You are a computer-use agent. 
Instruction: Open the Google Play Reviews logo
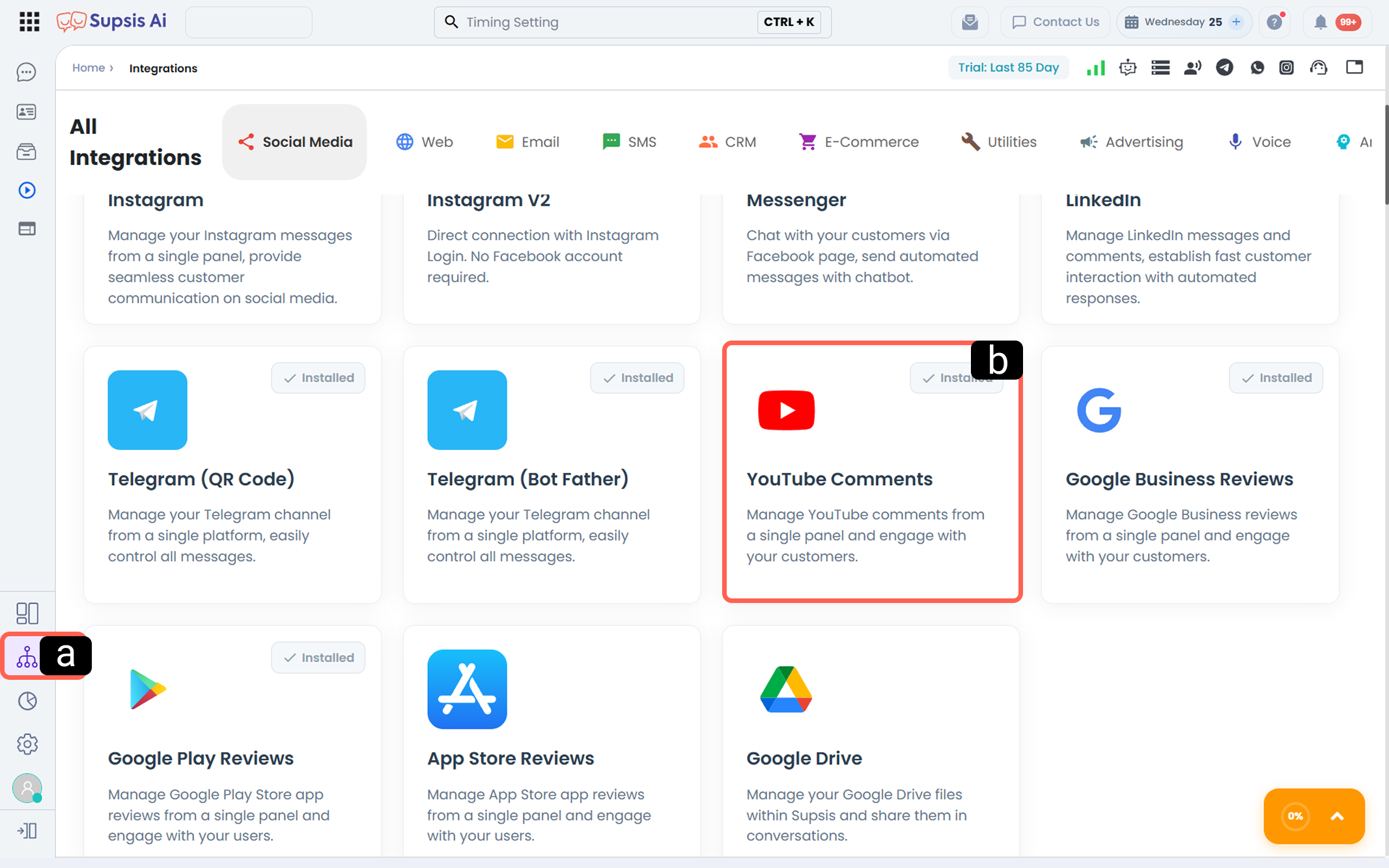(148, 689)
